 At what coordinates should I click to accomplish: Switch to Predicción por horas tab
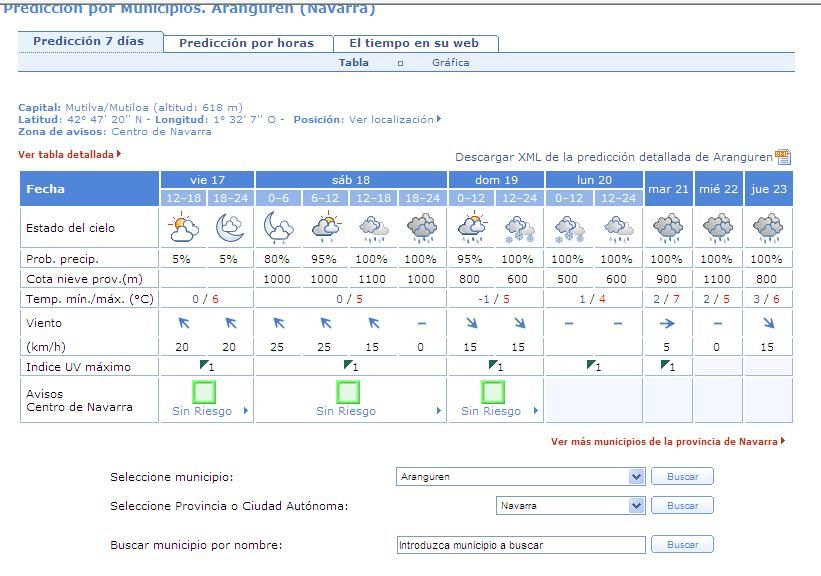(247, 43)
